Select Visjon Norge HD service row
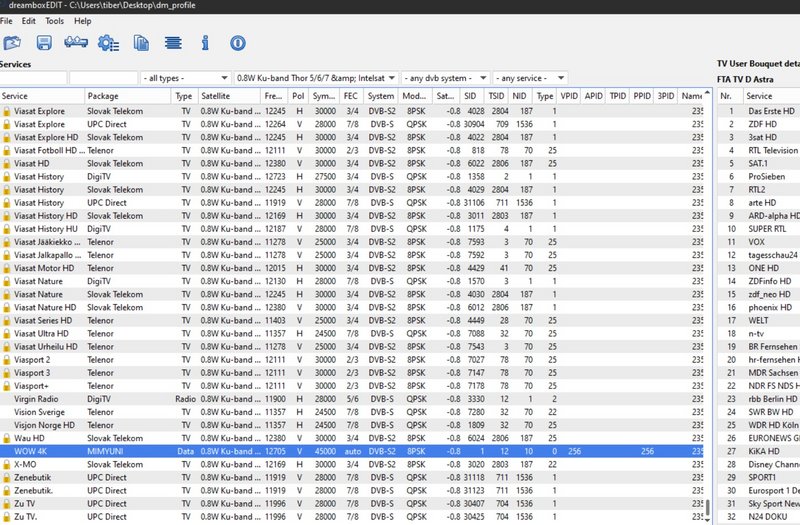Viewport: 800px width, 525px height. click(x=352, y=426)
